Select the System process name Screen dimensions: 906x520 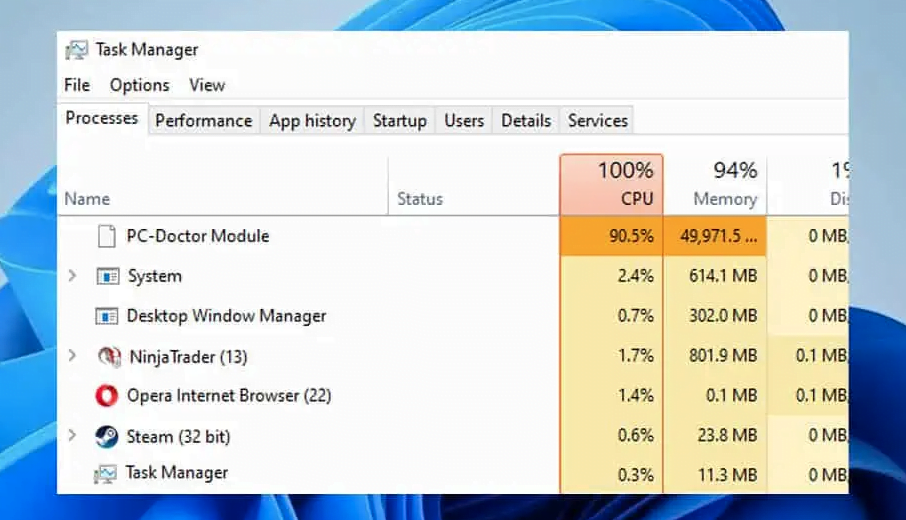pos(155,276)
